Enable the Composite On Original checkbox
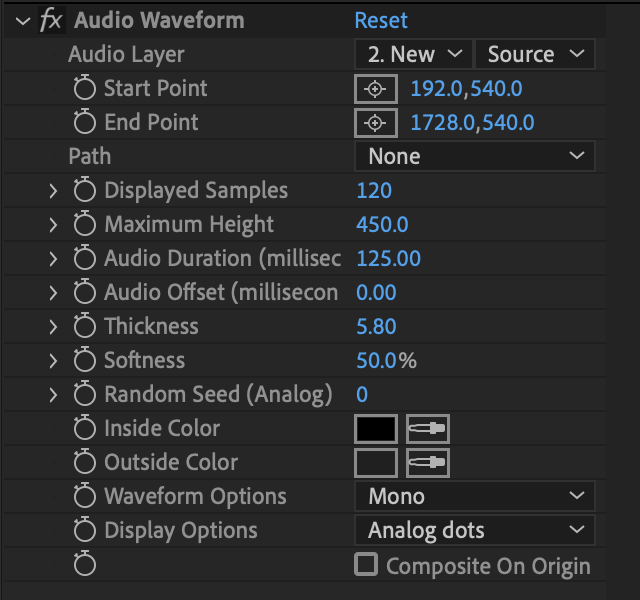The image size is (640, 600). 367,565
